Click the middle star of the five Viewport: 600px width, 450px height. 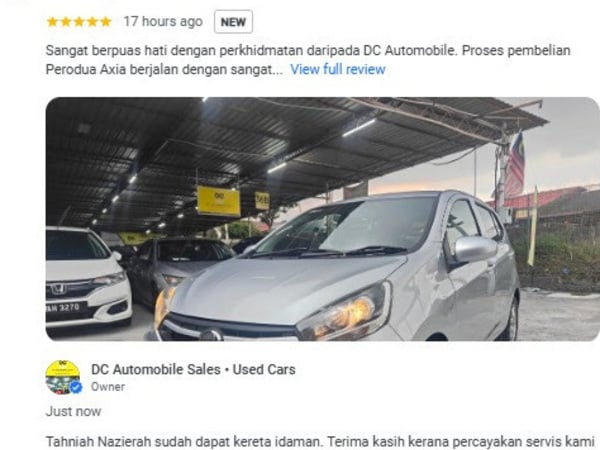[79, 22]
